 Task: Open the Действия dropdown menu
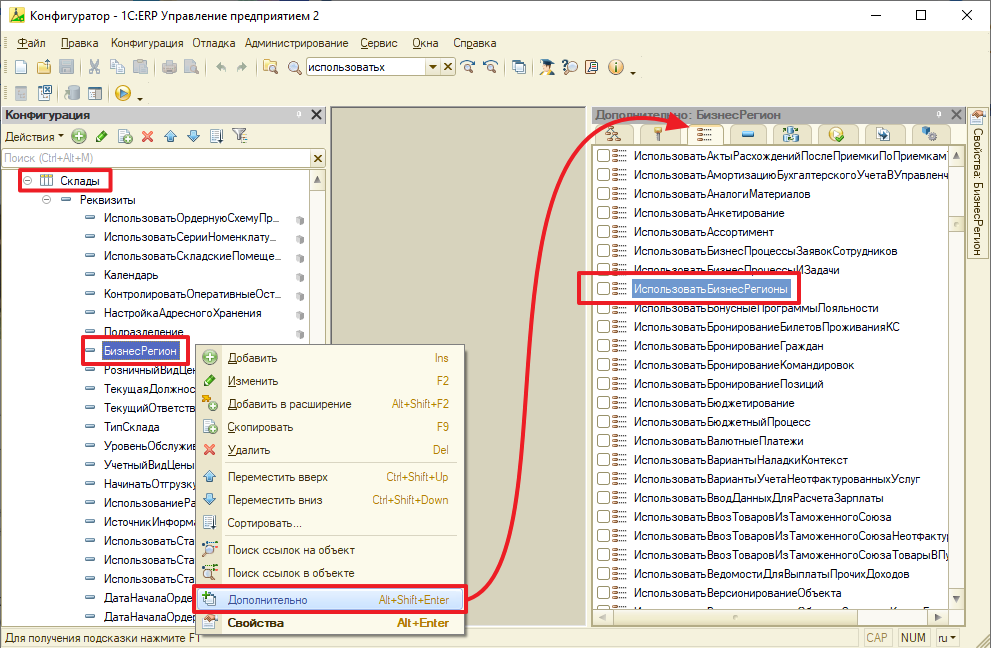pos(34,137)
